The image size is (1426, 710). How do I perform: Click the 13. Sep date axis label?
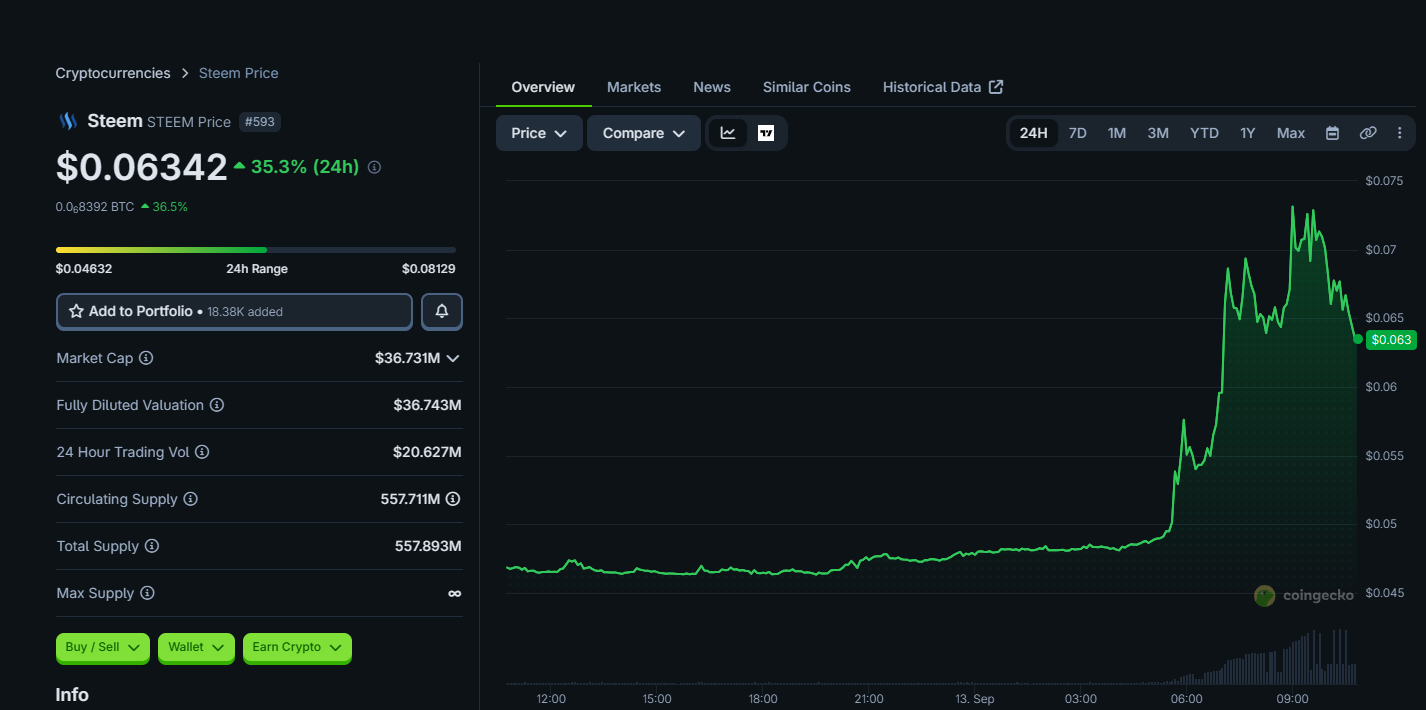(974, 698)
